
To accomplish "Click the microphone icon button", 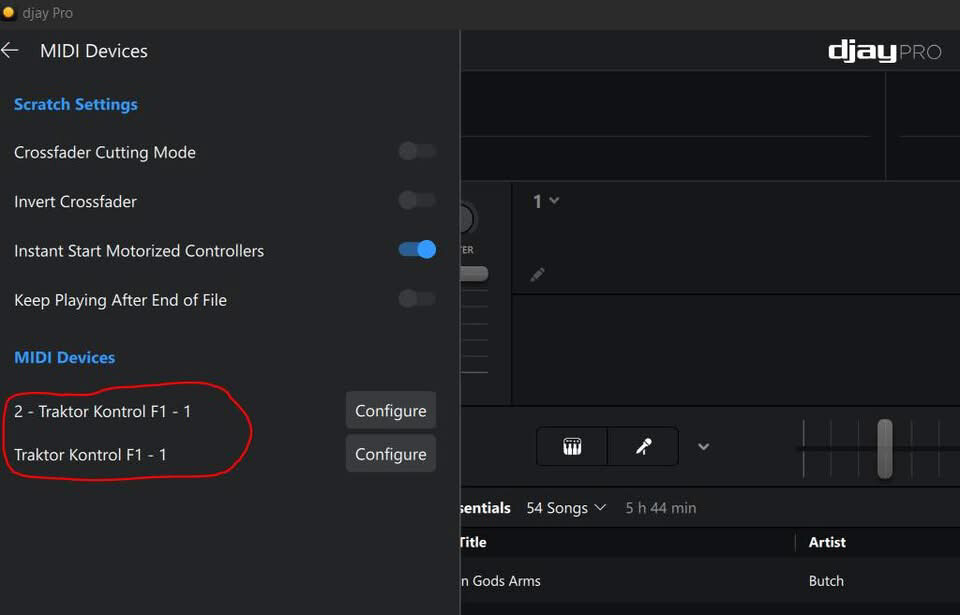I will pos(643,447).
